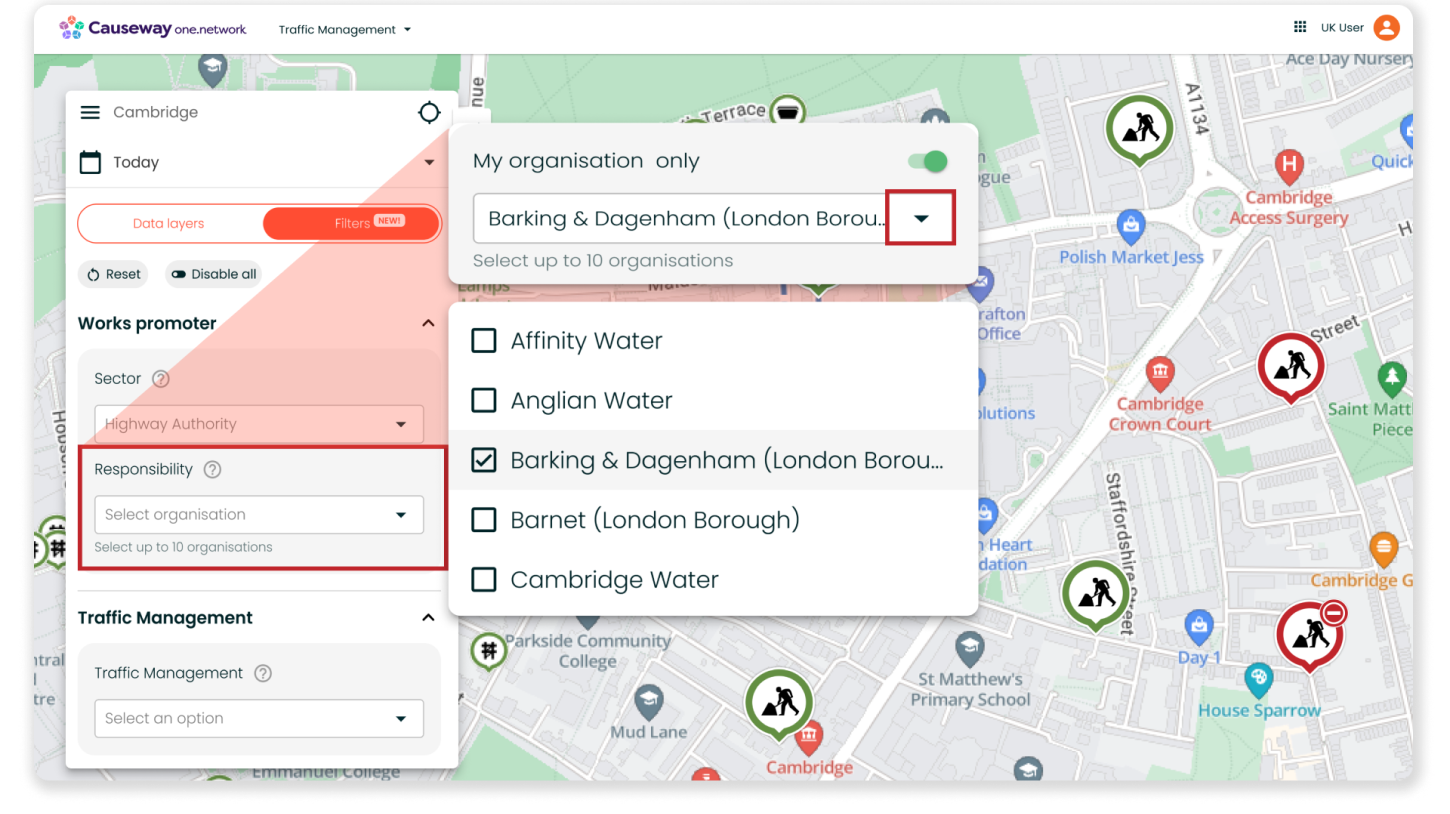Switch to the Filters tab

[x=352, y=224]
